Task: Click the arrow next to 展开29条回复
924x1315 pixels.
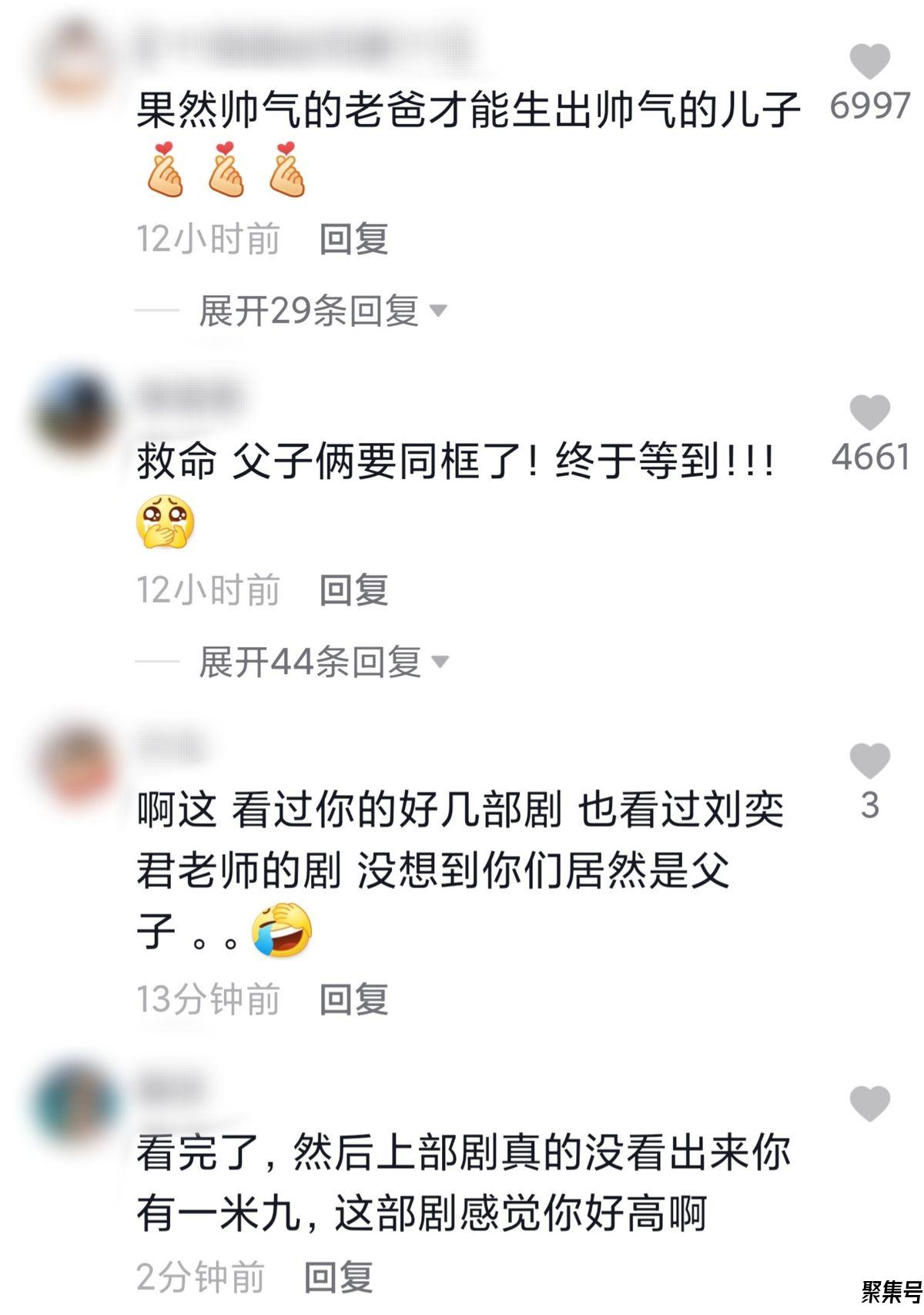Action: (x=437, y=311)
